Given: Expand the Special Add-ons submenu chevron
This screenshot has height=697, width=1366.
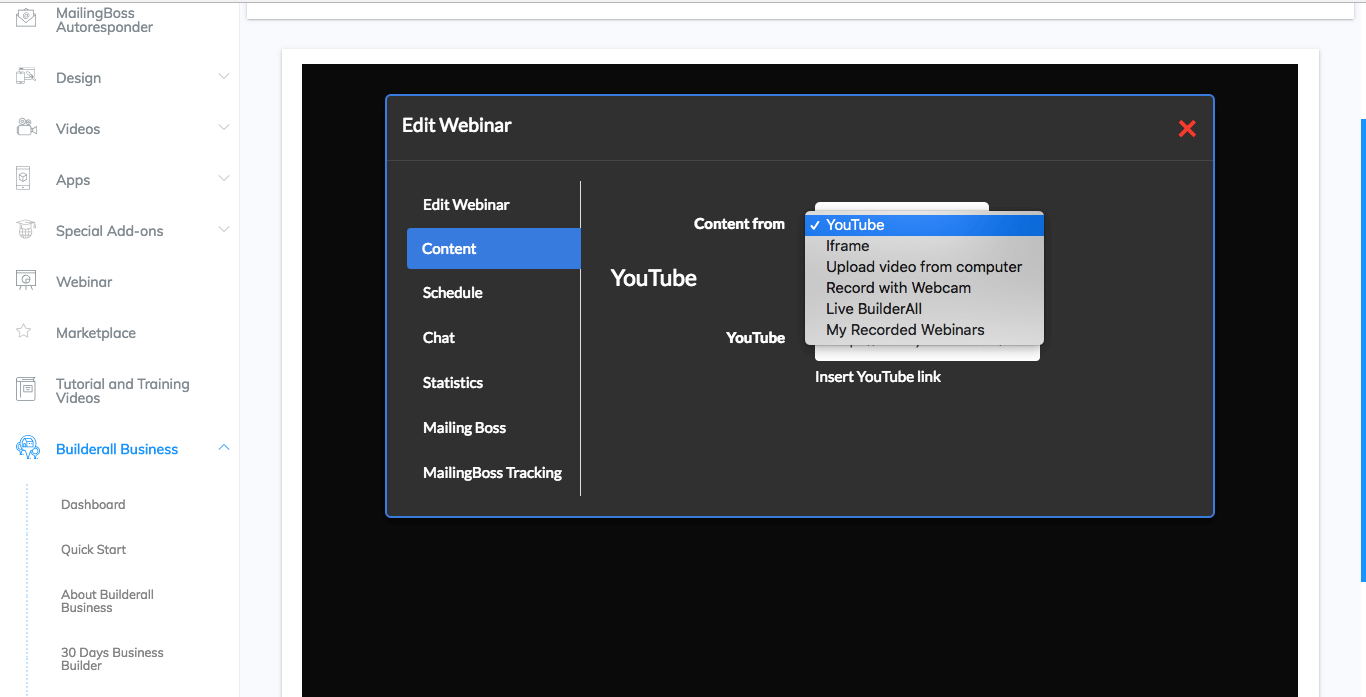Looking at the screenshot, I should coord(224,230).
